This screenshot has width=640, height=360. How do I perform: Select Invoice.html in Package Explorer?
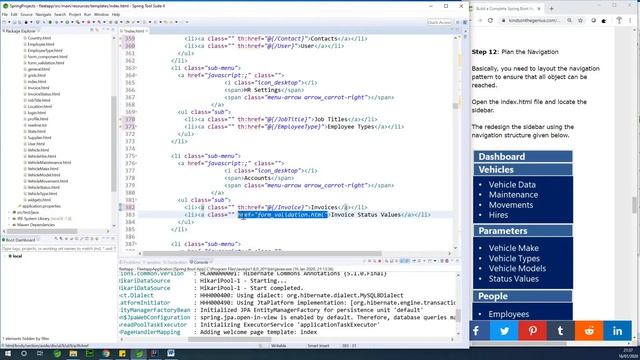38,88
